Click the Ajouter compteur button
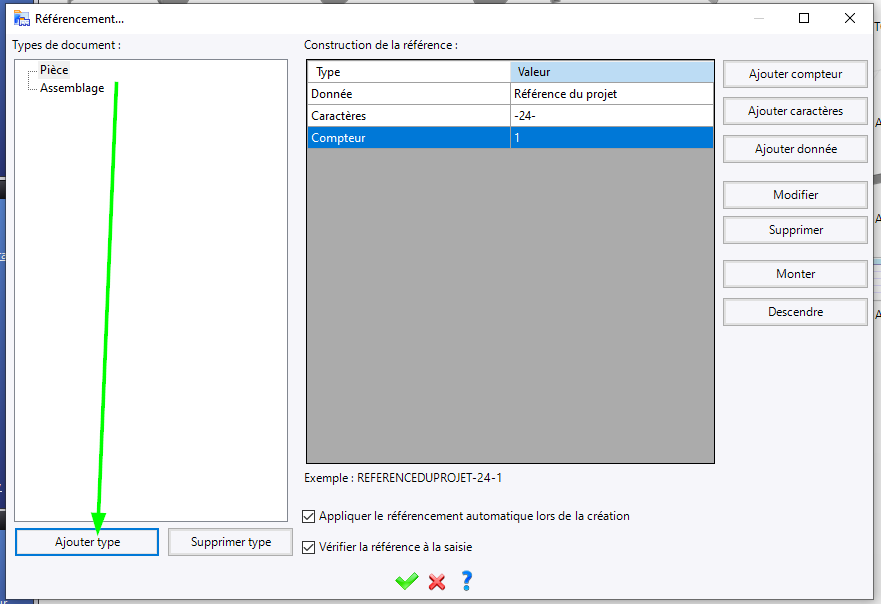The image size is (881, 604). 795,74
